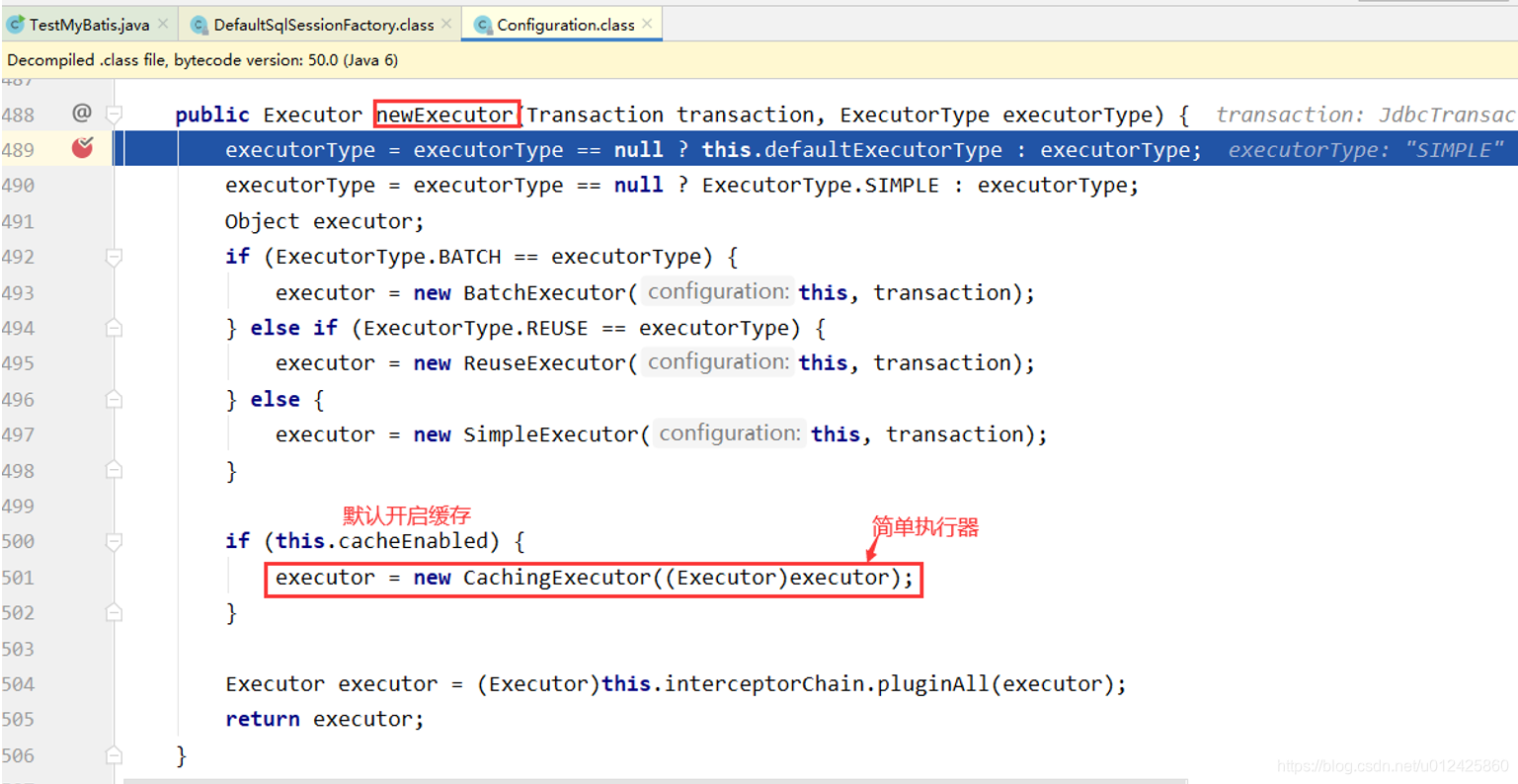Click configuration hint on ReuseExecutor line
1518x784 pixels.
(717, 362)
